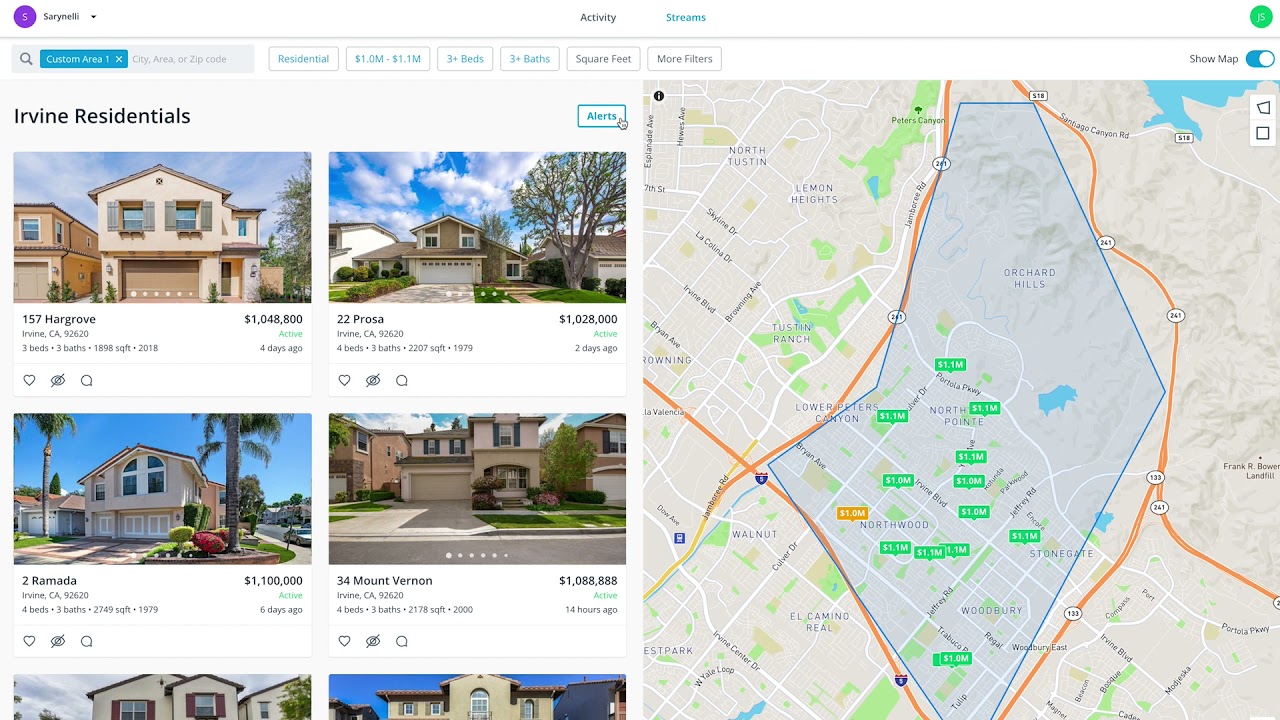The width and height of the screenshot is (1280, 720).
Task: Open the map info icon
Action: pos(659,96)
